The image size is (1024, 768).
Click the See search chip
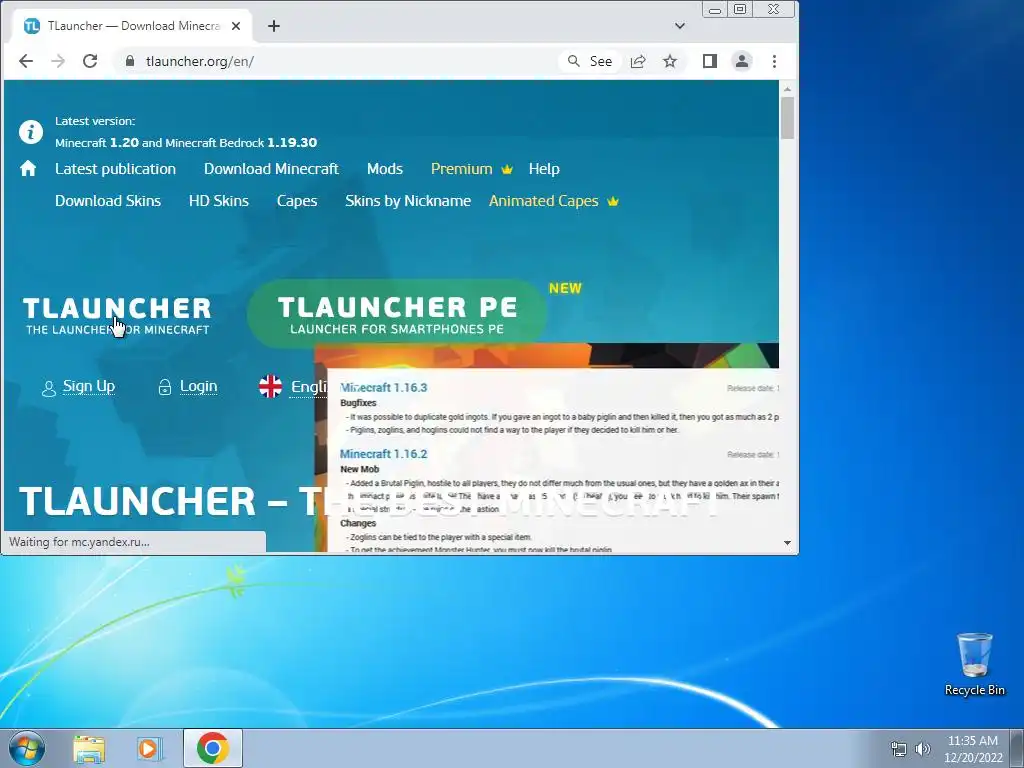pos(590,61)
